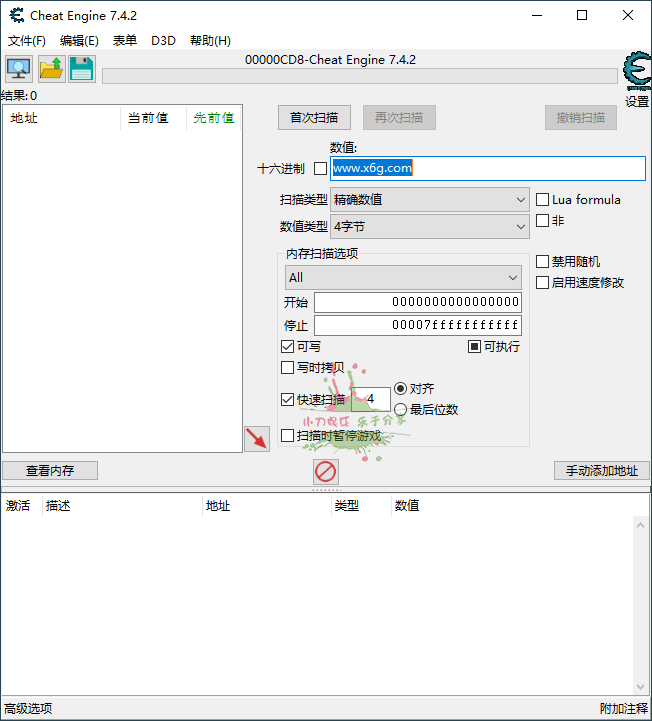652x721 pixels.
Task: Click the 设置 settings label
Action: [x=637, y=102]
